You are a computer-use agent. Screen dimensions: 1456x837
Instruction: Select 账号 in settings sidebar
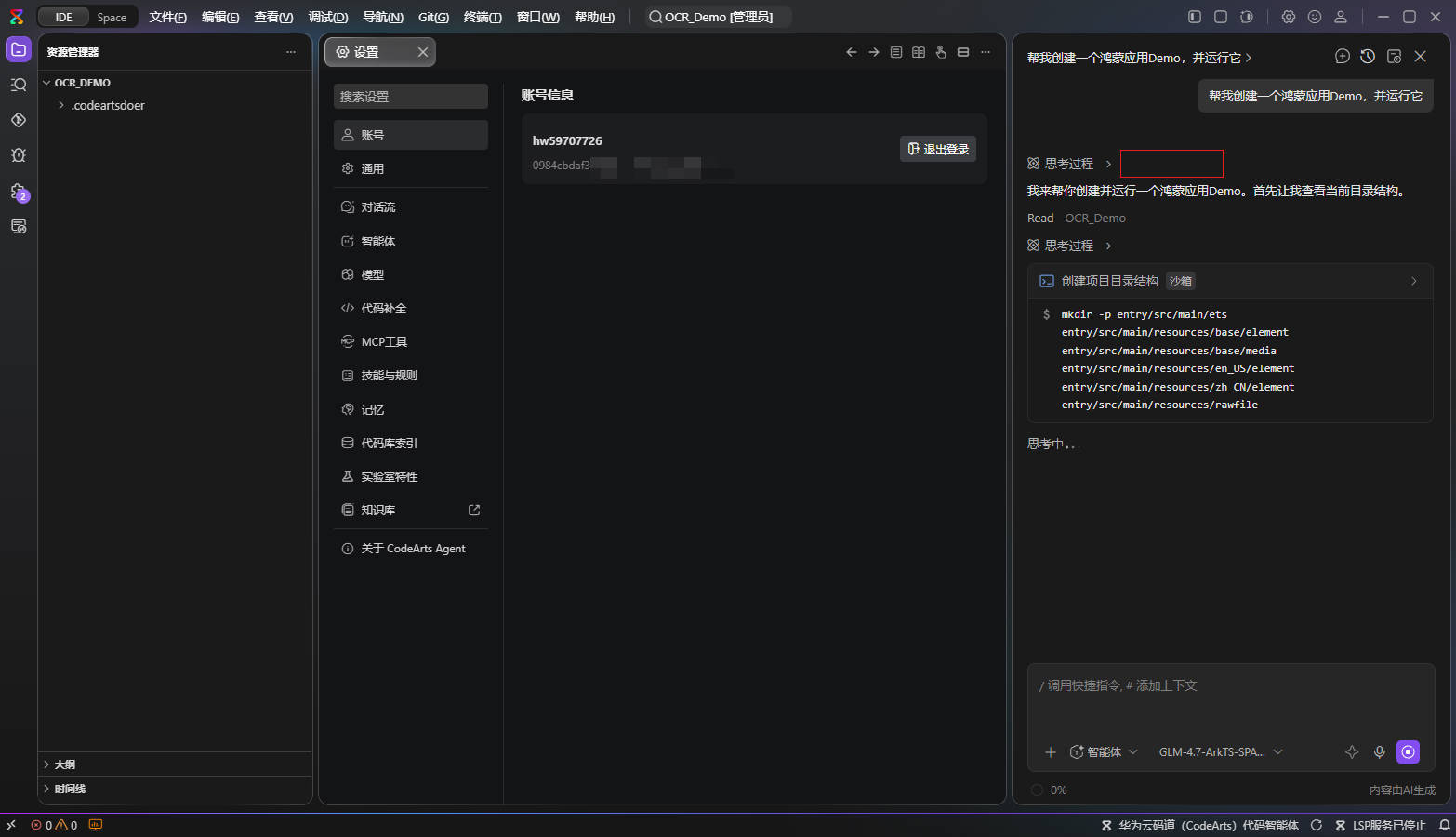tap(411, 135)
